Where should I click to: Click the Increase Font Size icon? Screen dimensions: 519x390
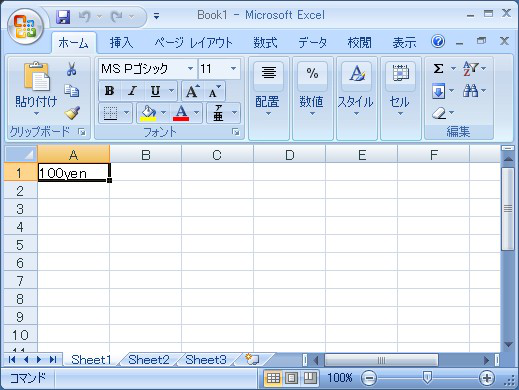click(x=193, y=91)
